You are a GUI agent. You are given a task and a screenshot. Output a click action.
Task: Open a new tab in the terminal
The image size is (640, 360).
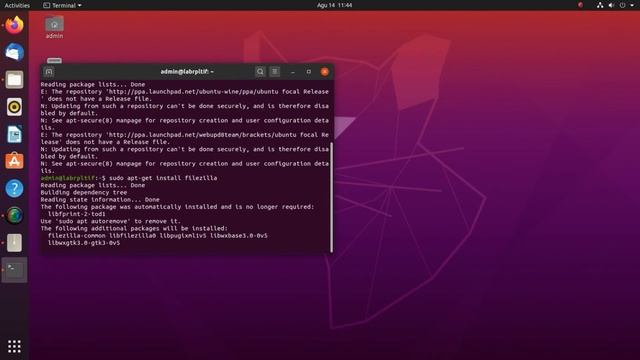[49, 72]
